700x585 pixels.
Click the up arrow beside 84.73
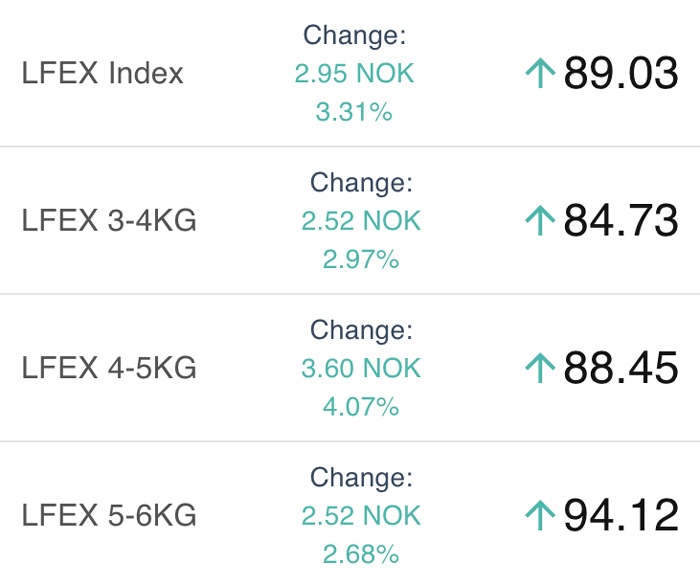coord(540,220)
